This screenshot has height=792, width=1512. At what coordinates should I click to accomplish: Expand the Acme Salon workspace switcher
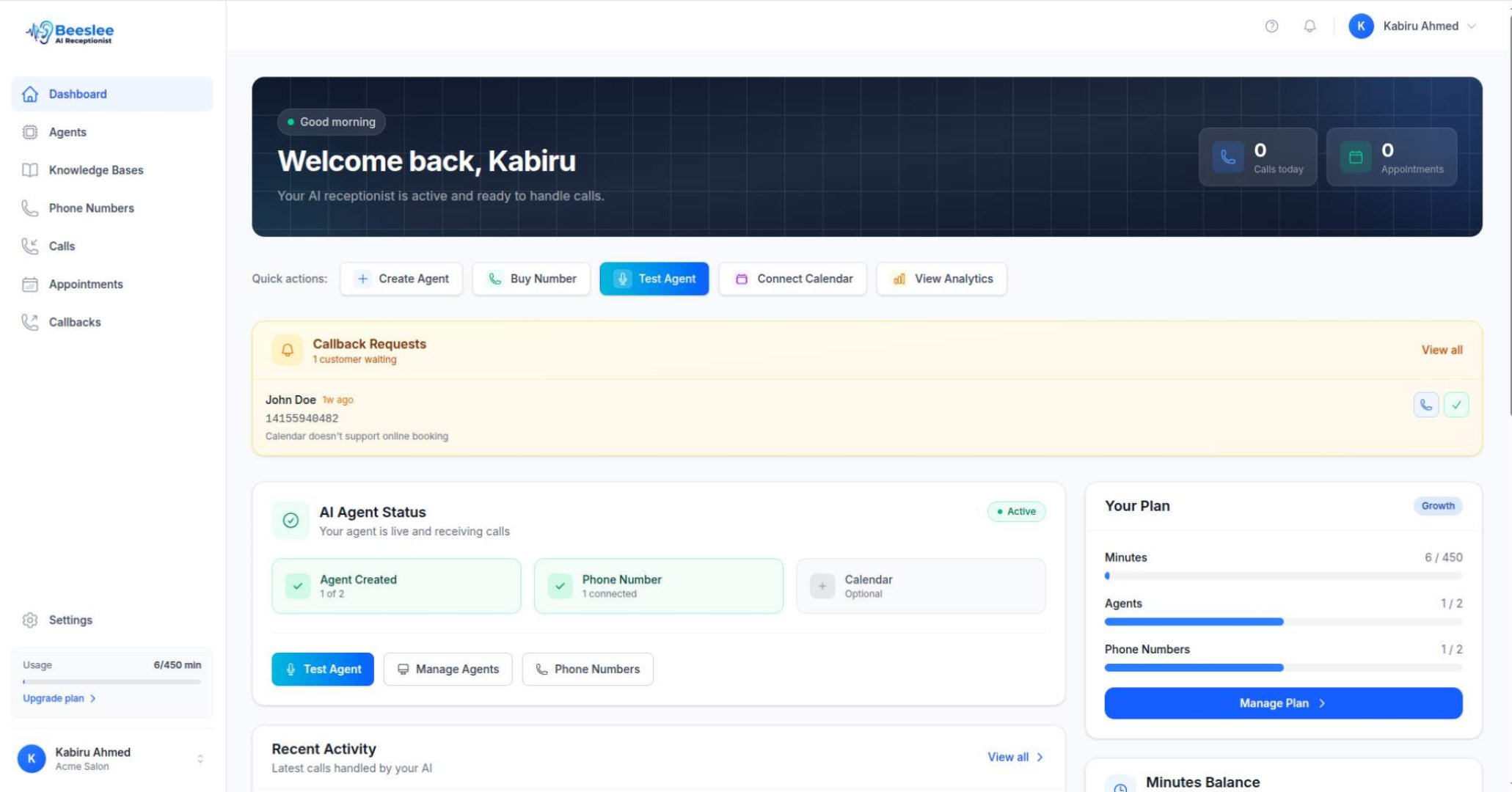pos(199,758)
